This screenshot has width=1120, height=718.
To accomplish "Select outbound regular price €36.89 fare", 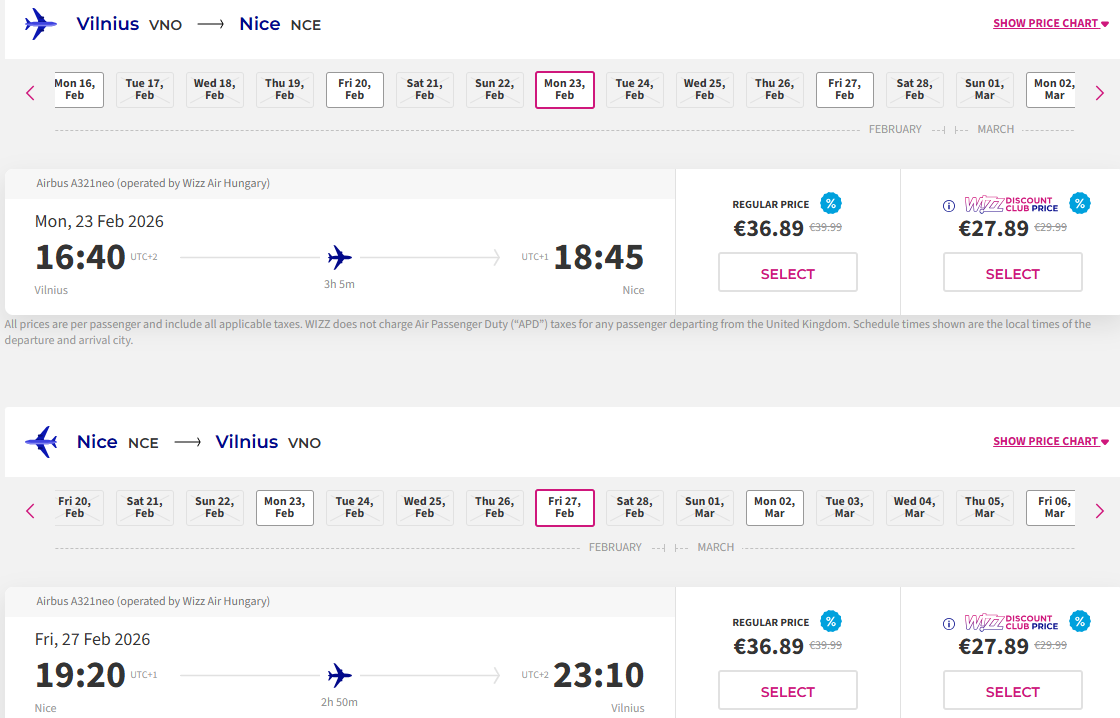I will 788,273.
